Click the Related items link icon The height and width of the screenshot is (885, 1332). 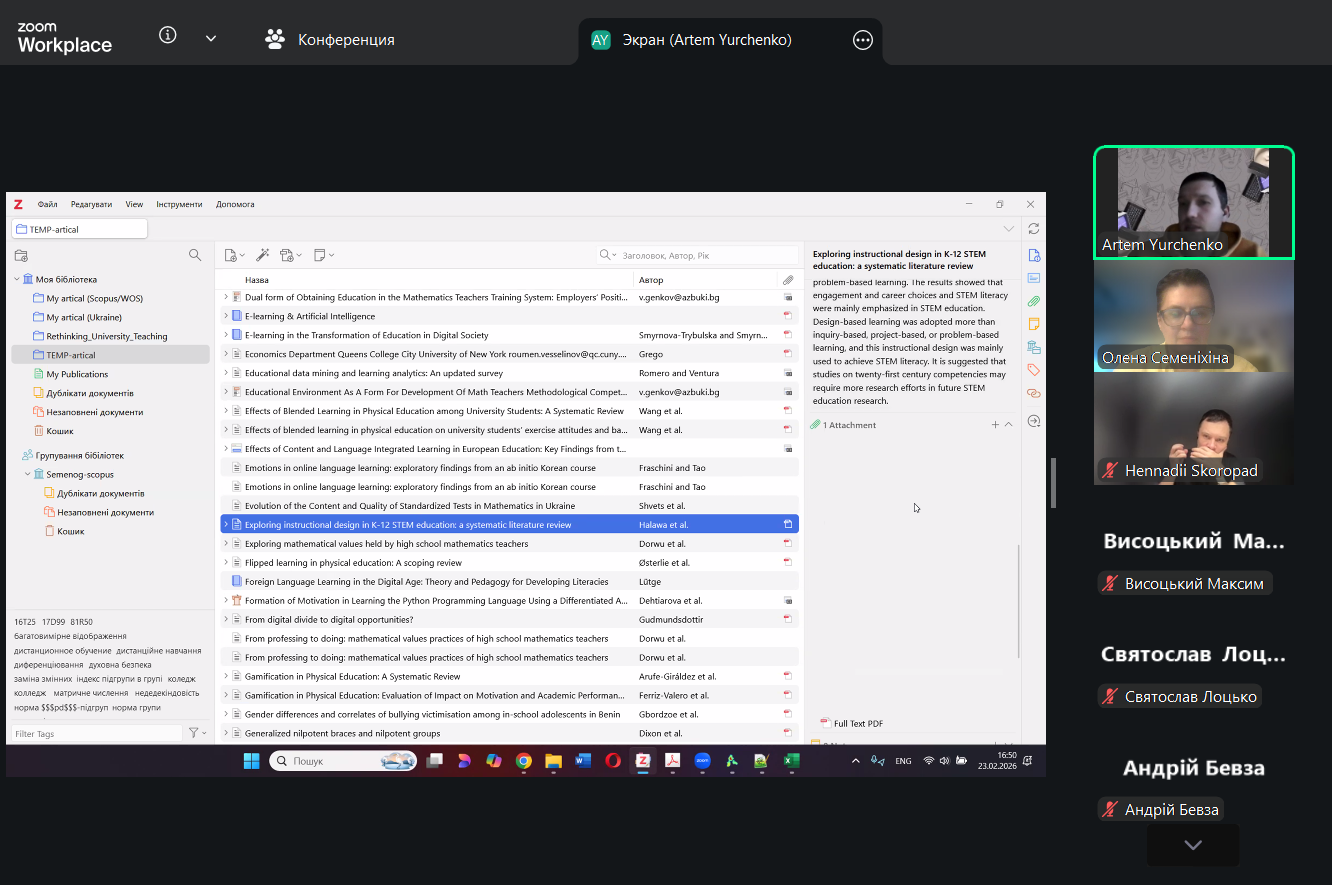1033,393
